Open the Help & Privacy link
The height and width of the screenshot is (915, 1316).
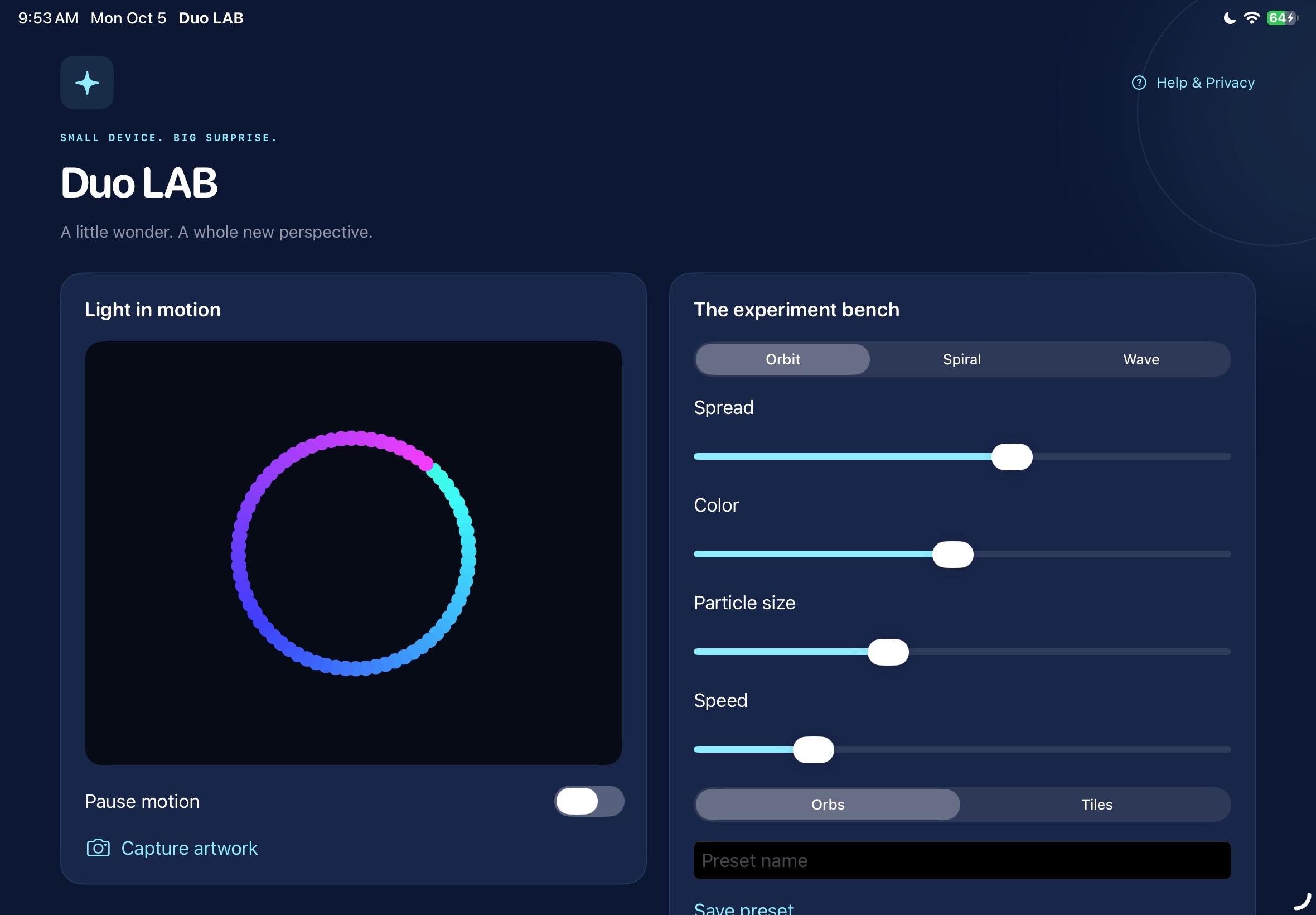1193,83
